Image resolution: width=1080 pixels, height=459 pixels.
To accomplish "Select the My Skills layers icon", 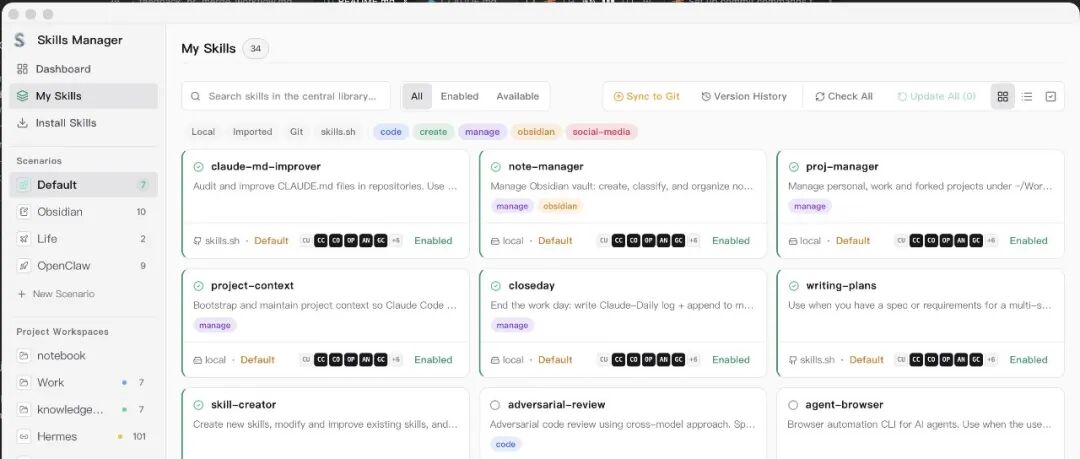I will (x=22, y=96).
